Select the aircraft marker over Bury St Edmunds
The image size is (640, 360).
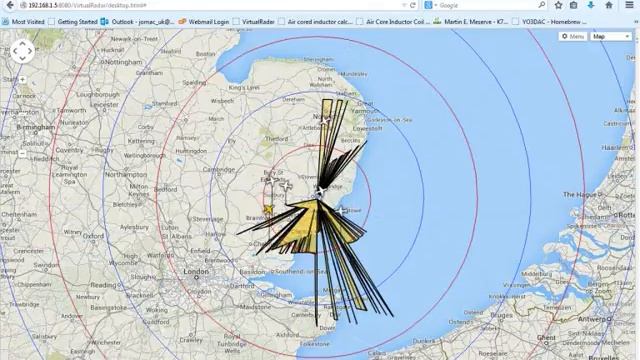pyautogui.click(x=272, y=180)
